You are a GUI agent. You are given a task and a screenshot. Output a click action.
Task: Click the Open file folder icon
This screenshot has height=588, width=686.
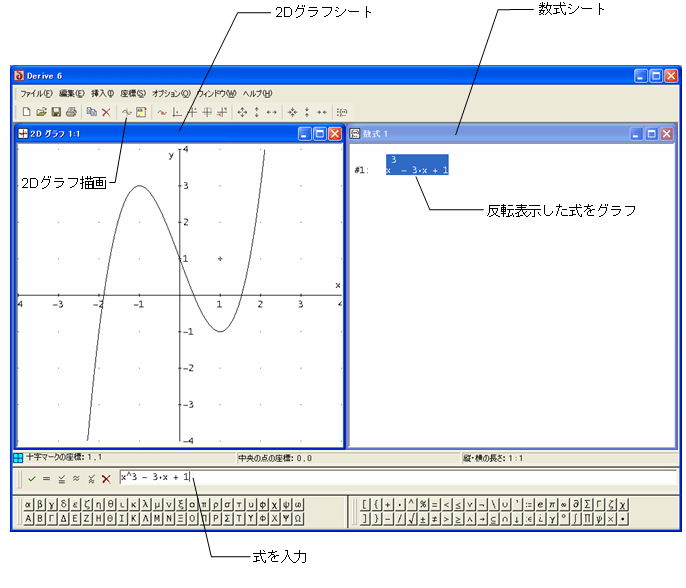[41, 112]
